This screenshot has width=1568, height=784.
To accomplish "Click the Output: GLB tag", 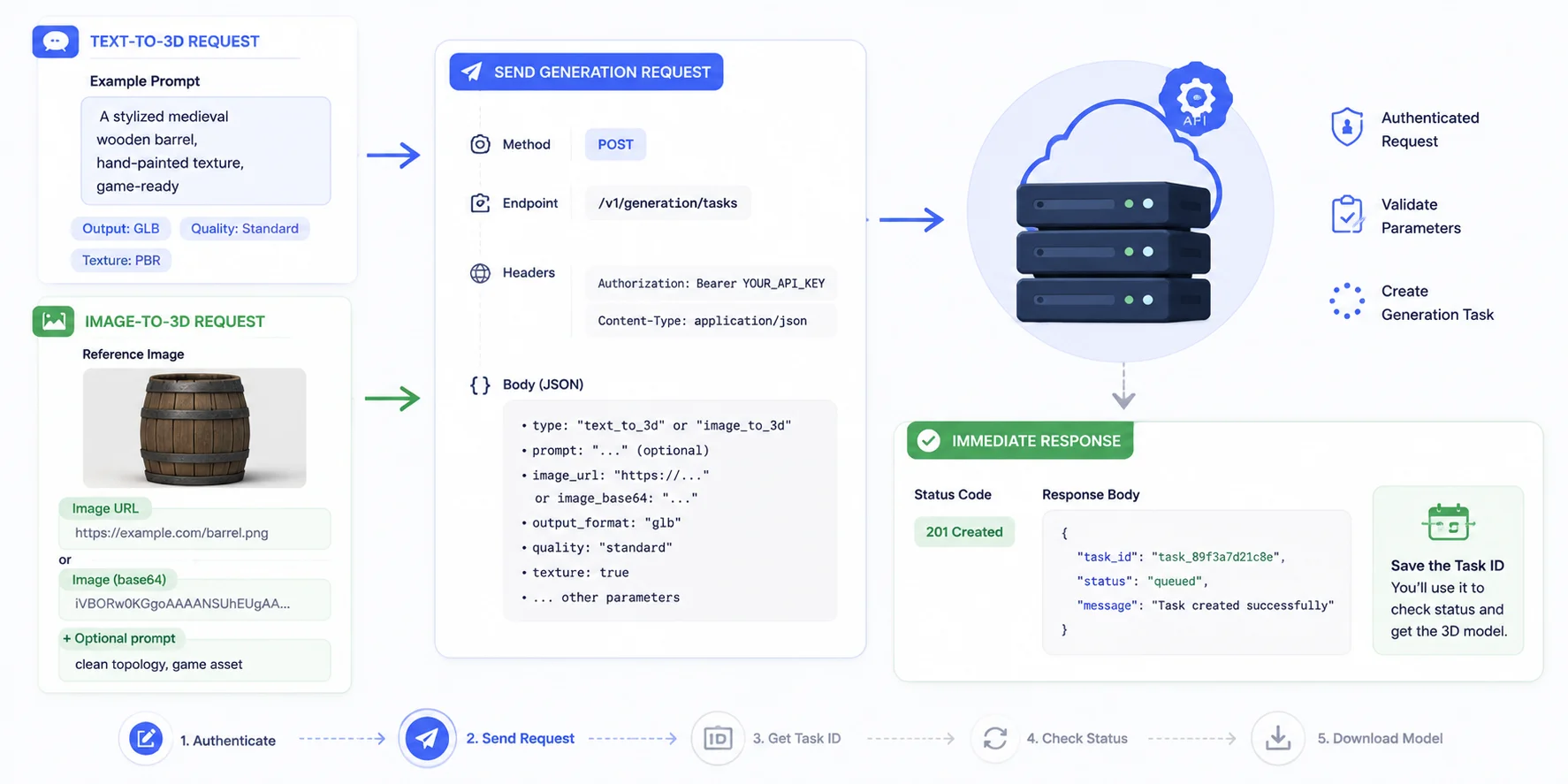I will [121, 228].
